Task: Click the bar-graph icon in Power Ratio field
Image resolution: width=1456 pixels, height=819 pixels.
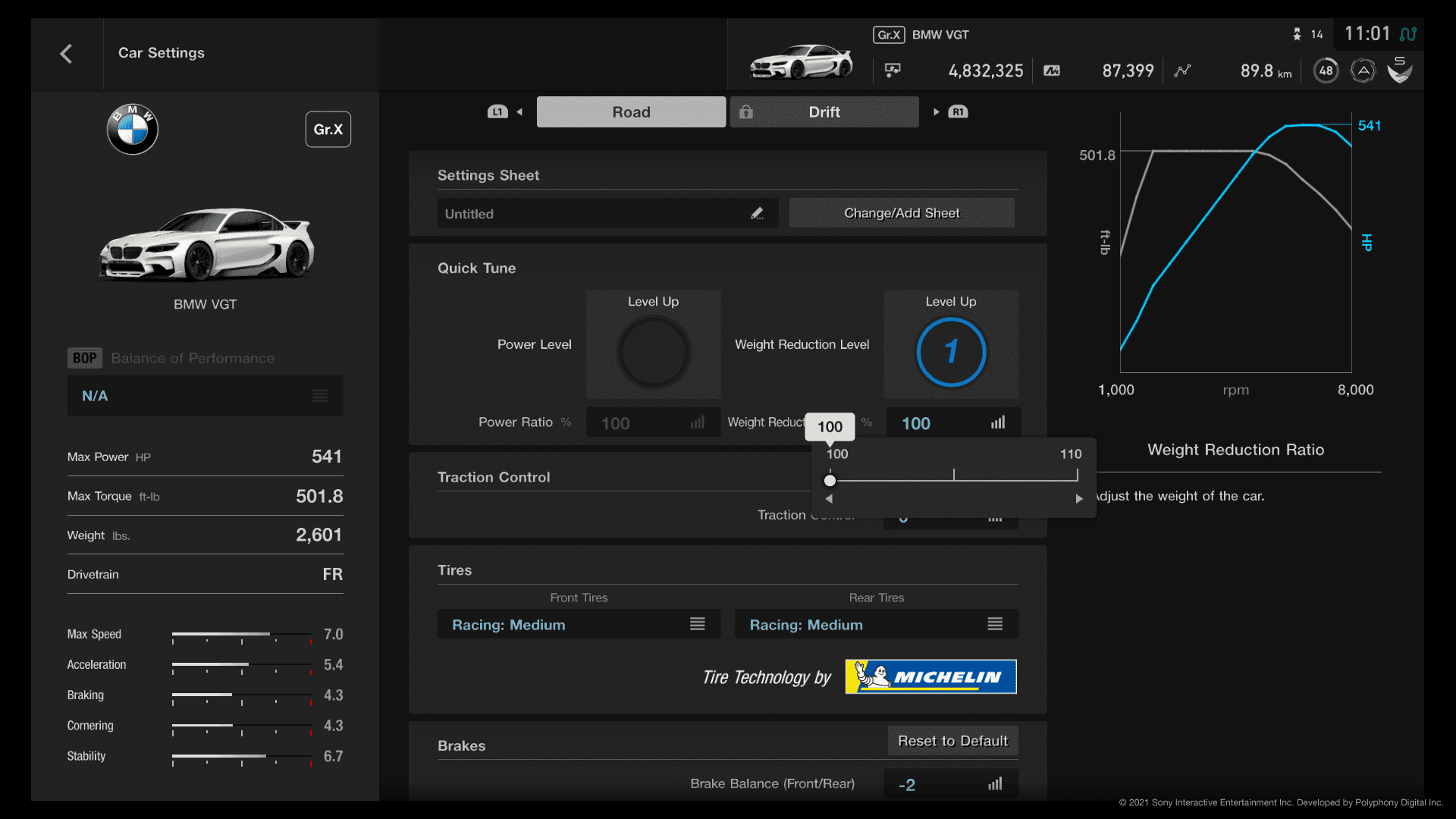Action: click(x=698, y=422)
